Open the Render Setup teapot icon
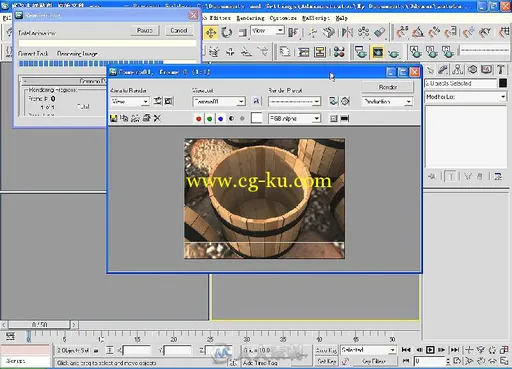Image resolution: width=512 pixels, height=369 pixels. pos(361,52)
